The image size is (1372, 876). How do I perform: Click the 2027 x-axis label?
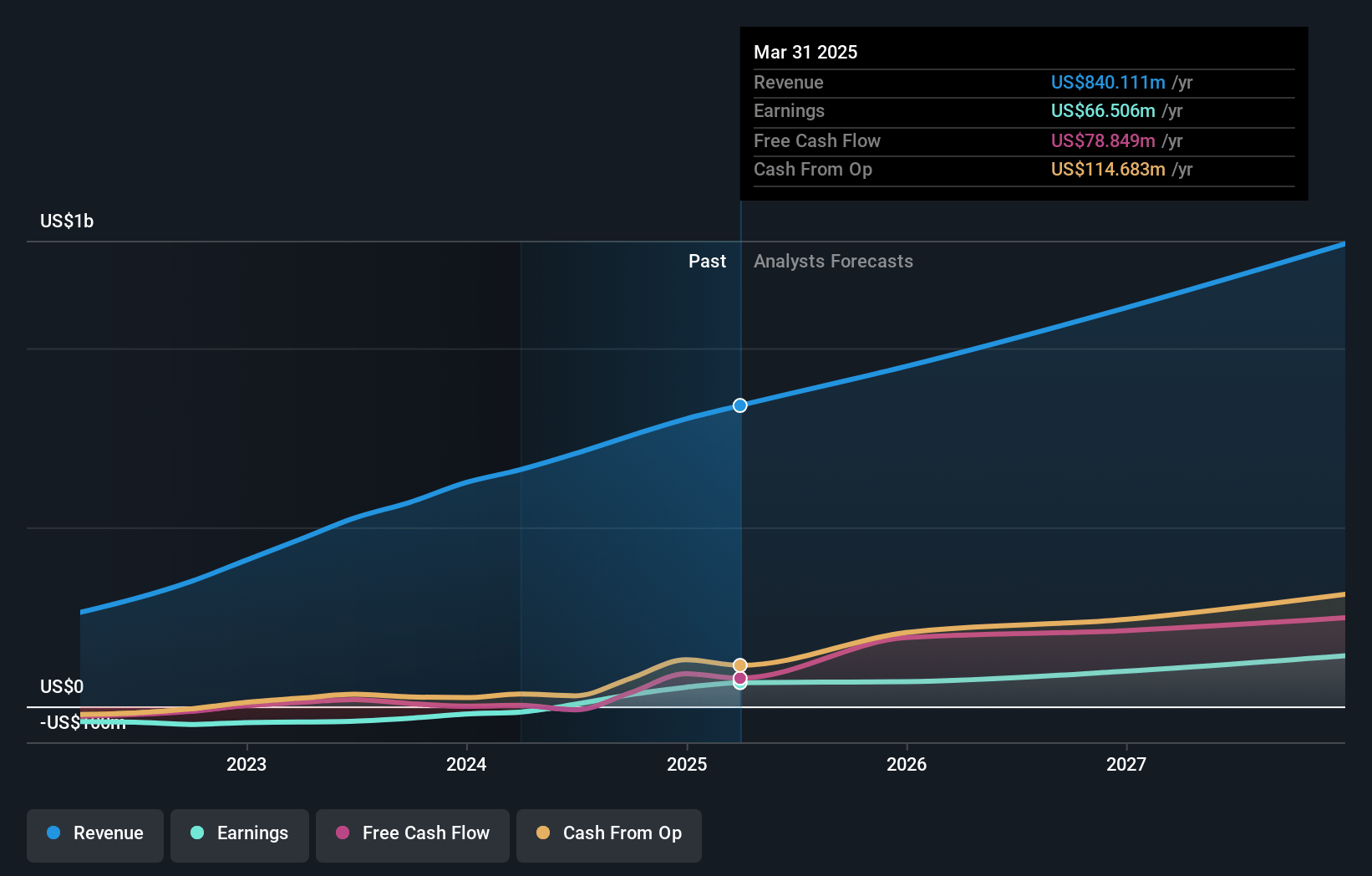click(1126, 764)
